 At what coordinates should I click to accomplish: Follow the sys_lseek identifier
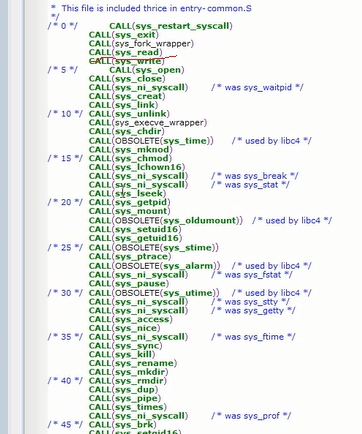point(139,193)
